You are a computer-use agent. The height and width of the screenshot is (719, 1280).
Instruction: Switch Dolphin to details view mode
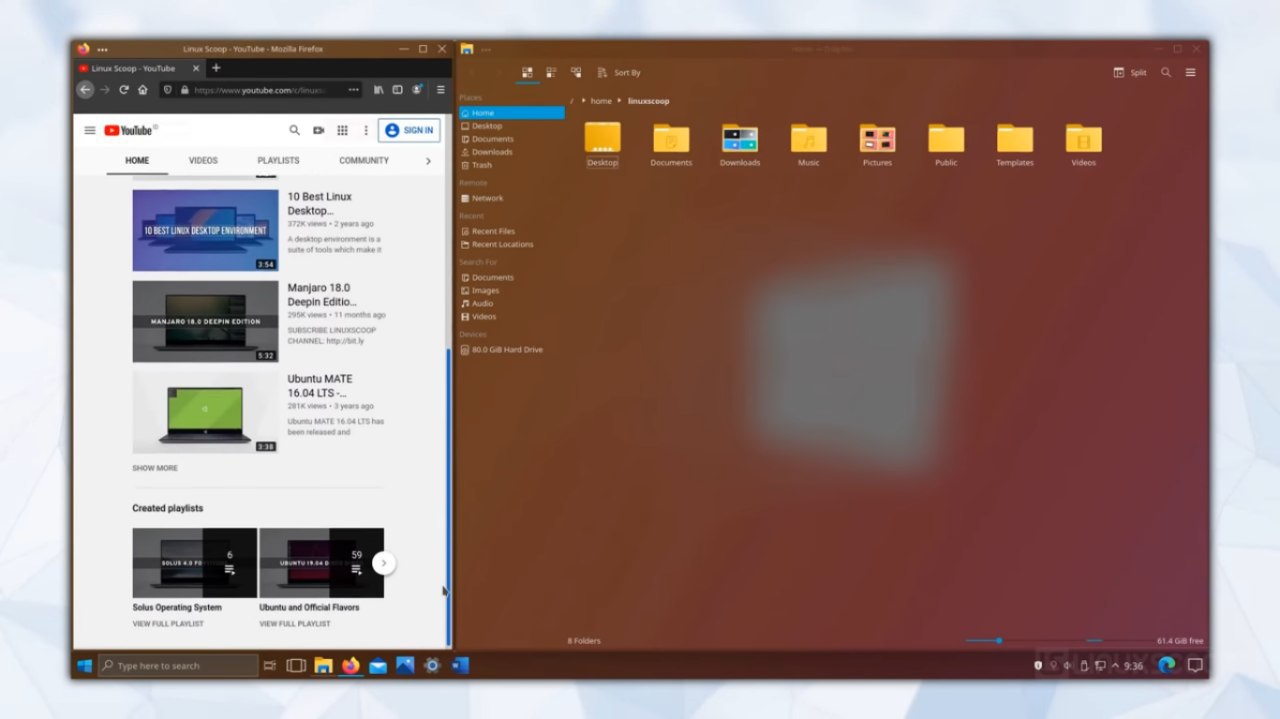(576, 72)
